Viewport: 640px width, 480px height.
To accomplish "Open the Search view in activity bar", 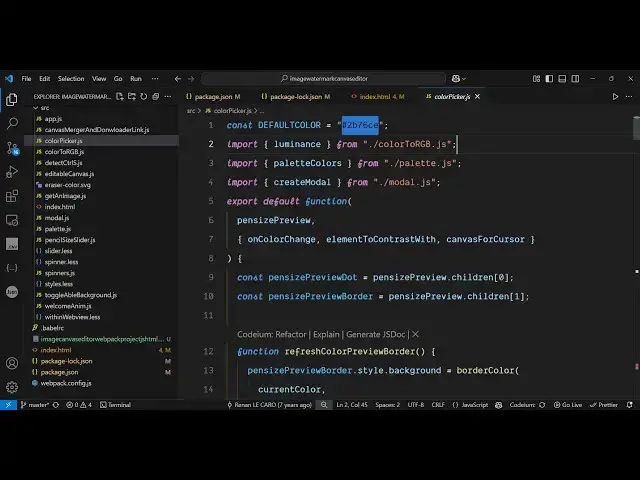I will coord(12,123).
